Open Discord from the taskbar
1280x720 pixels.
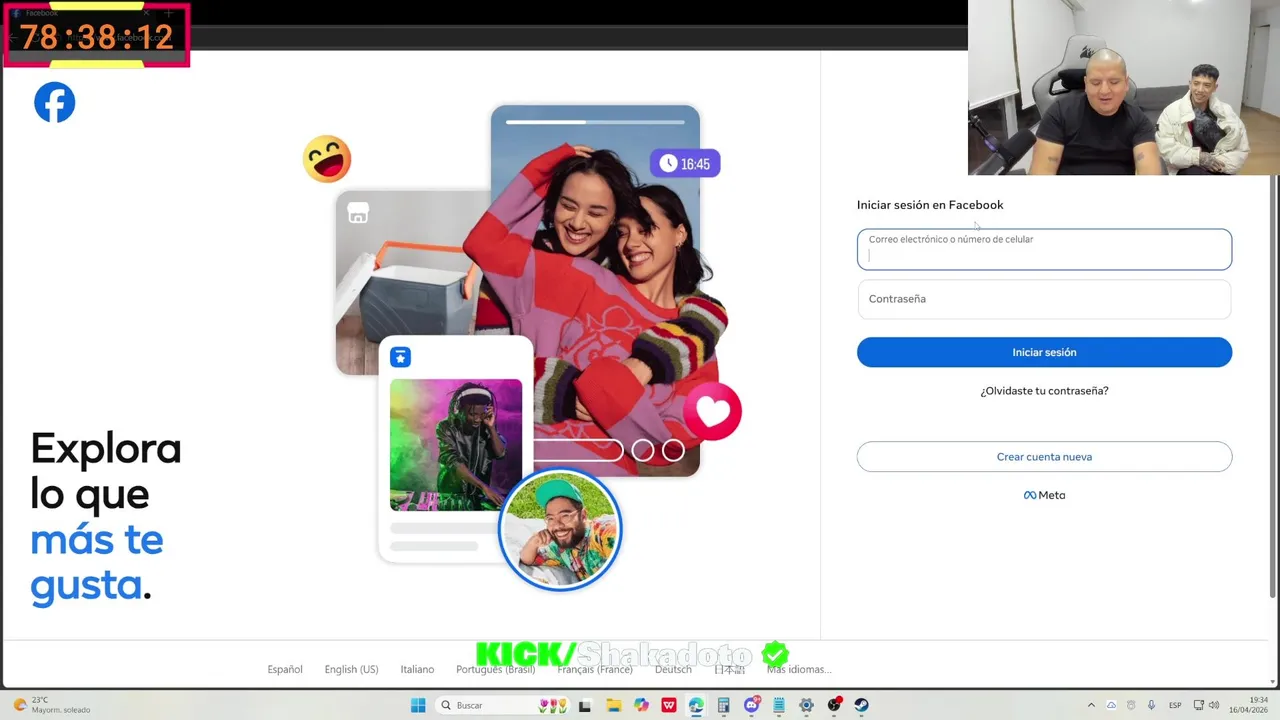pyautogui.click(x=751, y=705)
